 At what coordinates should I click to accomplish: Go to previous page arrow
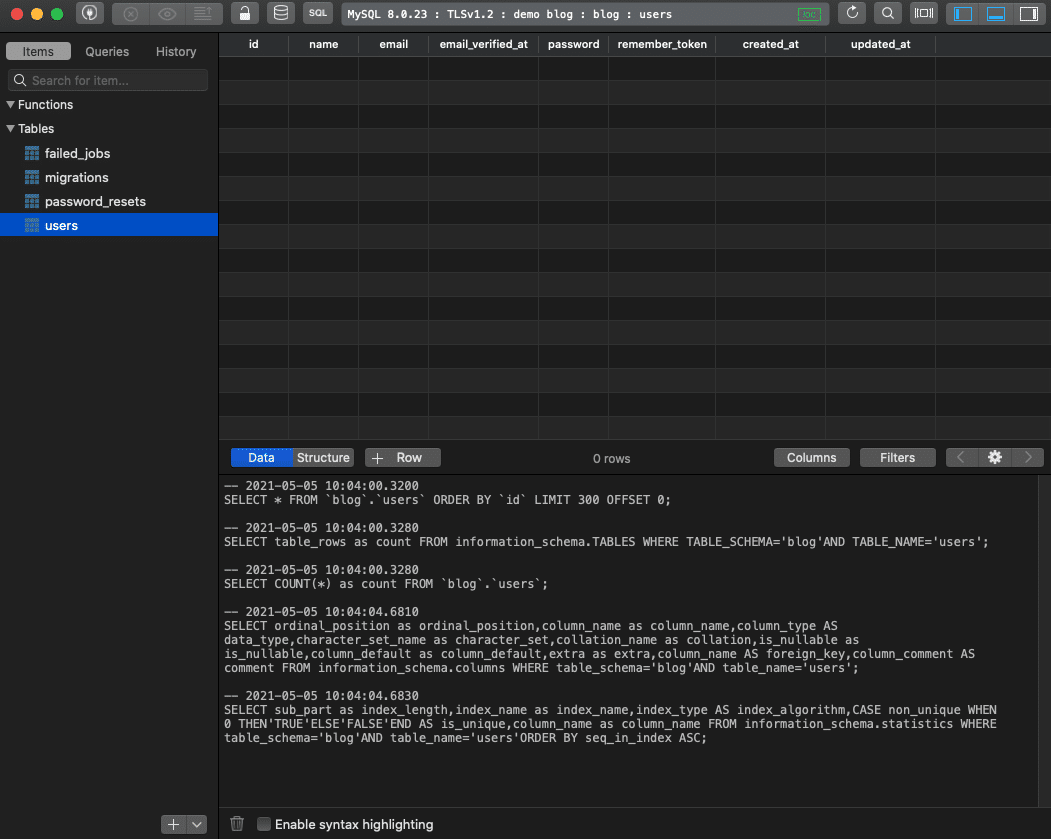961,458
